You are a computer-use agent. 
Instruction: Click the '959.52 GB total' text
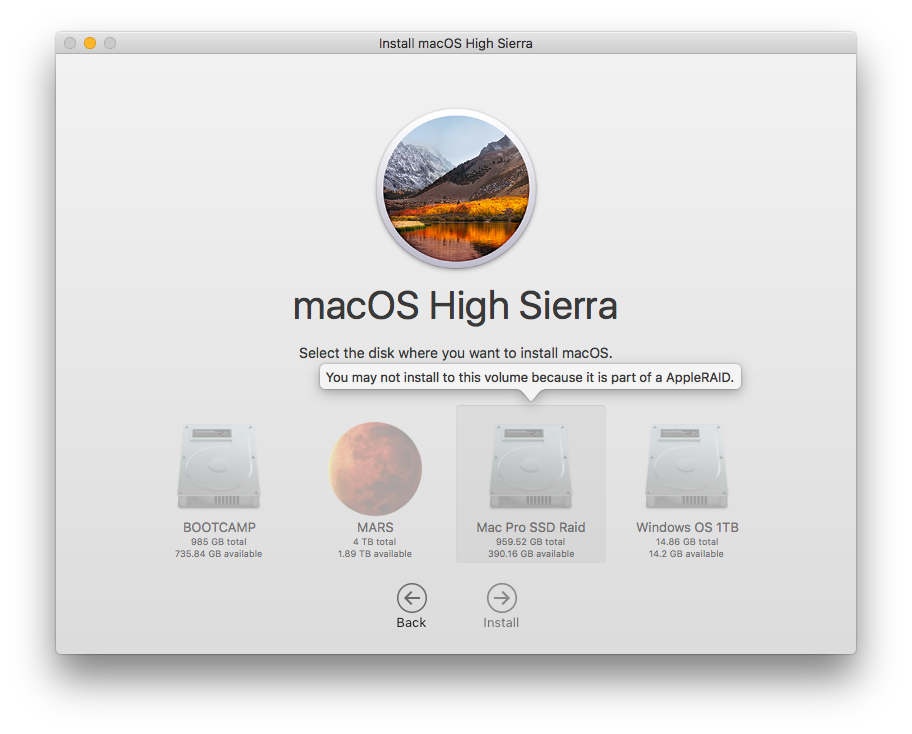coord(530,541)
